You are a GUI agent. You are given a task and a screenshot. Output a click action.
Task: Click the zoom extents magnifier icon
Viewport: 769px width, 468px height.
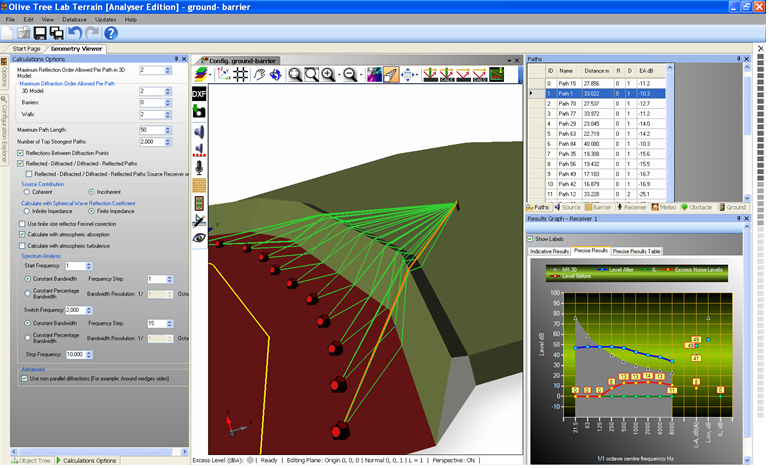[295, 75]
